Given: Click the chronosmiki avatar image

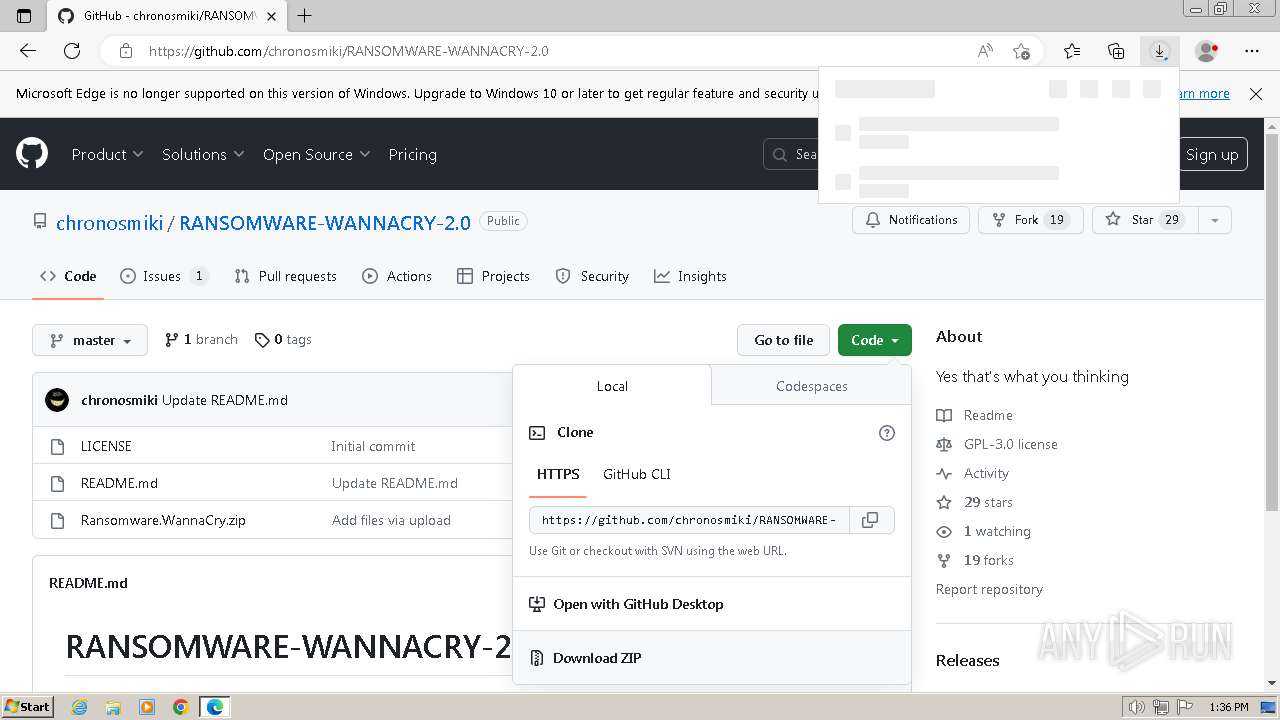Looking at the screenshot, I should coord(57,400).
